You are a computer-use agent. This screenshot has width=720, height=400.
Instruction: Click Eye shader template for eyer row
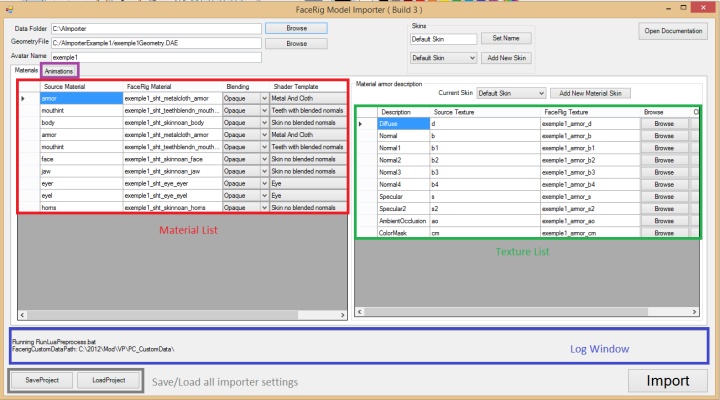(x=308, y=183)
